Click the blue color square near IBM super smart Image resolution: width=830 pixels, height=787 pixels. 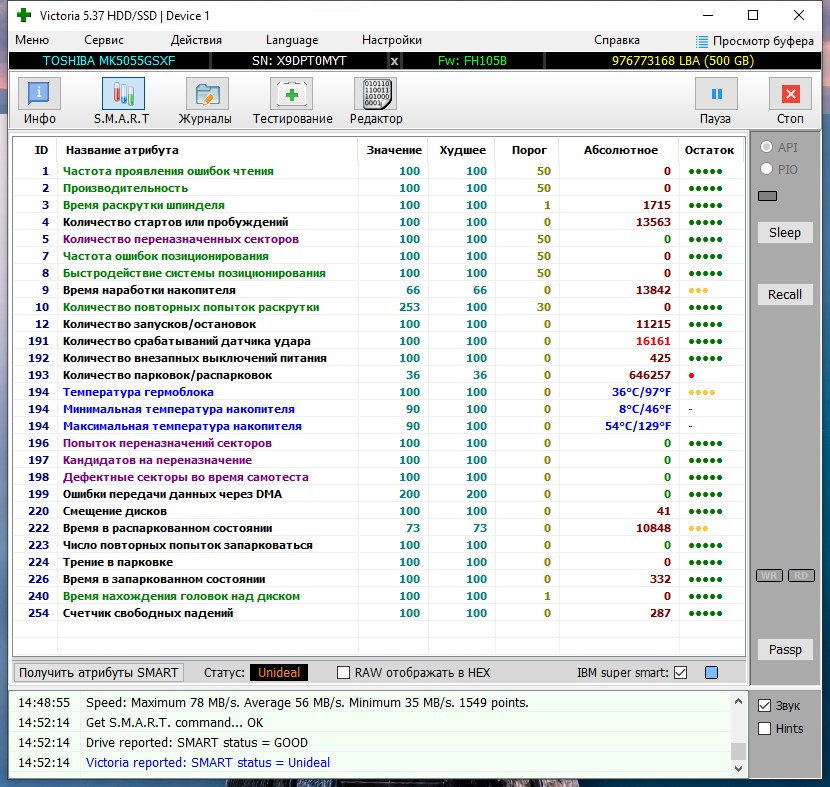coord(711,672)
